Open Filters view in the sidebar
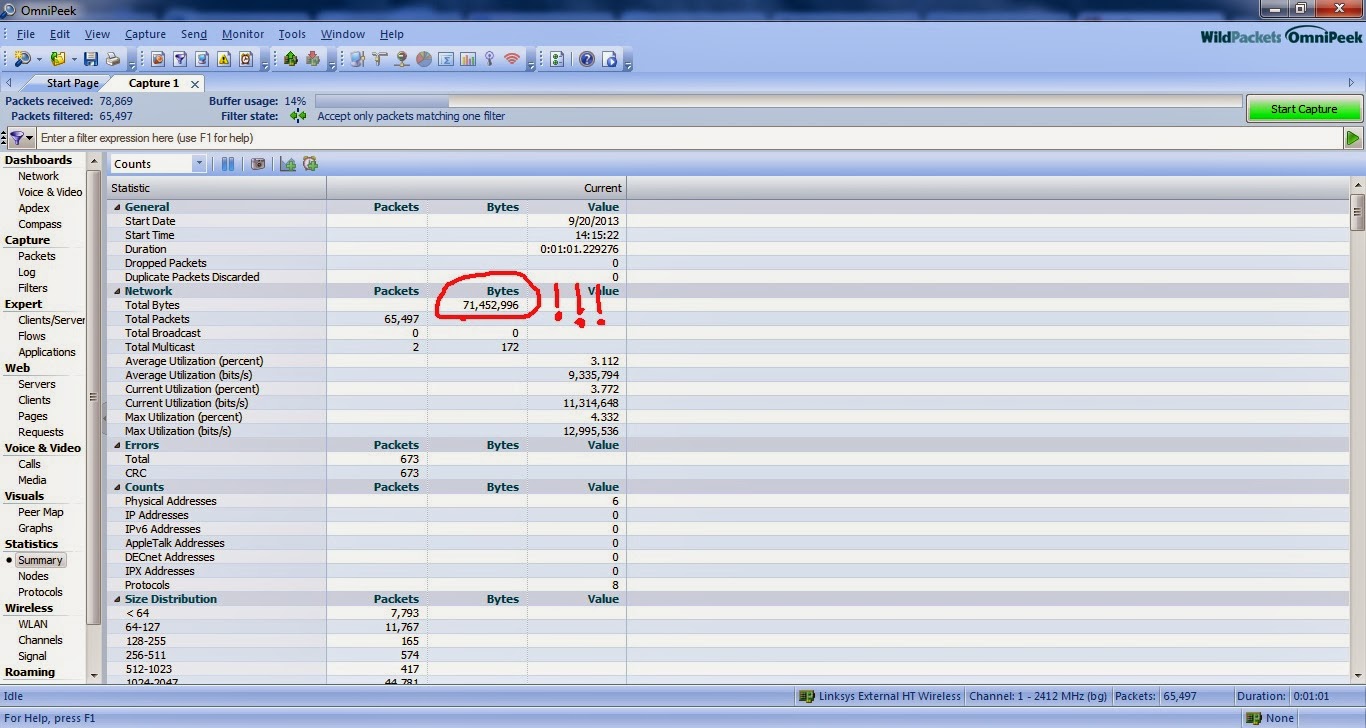Screen dimensions: 1366x728 coord(32,288)
